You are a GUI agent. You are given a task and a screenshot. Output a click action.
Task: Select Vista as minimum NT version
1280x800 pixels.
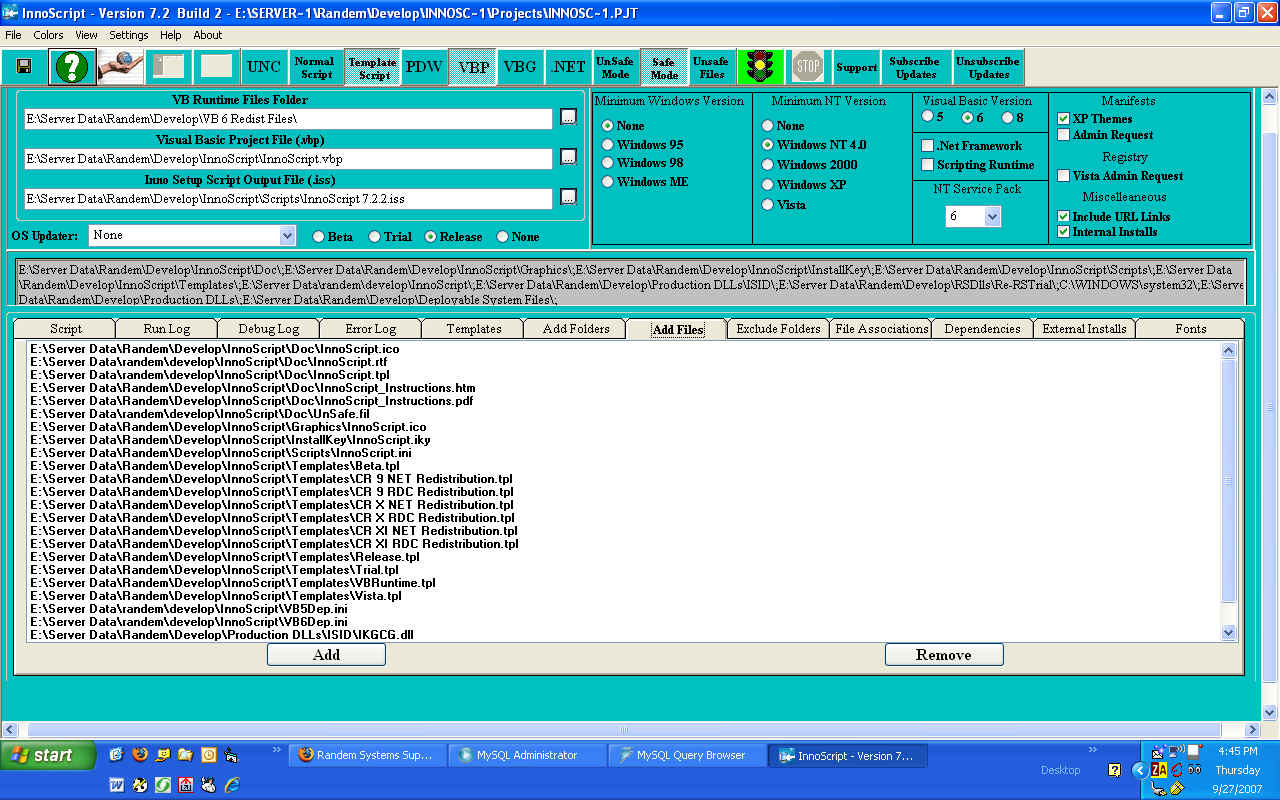768,205
